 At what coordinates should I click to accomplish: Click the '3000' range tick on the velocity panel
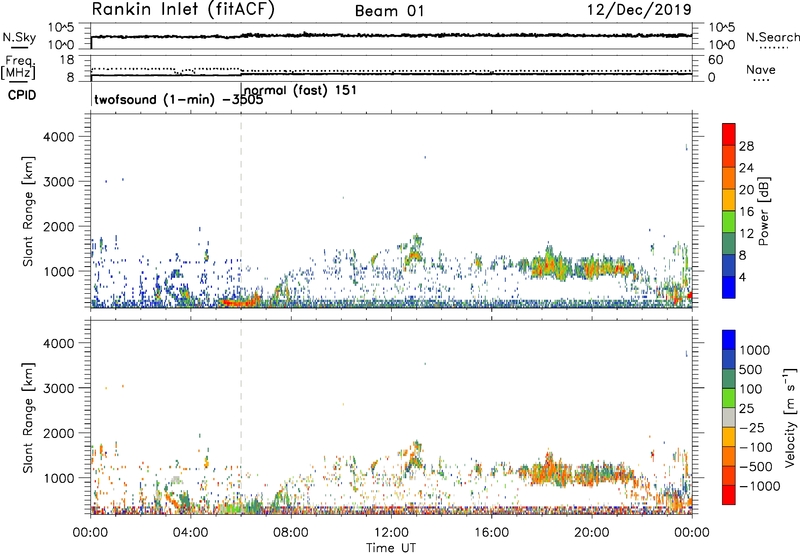tap(59, 388)
